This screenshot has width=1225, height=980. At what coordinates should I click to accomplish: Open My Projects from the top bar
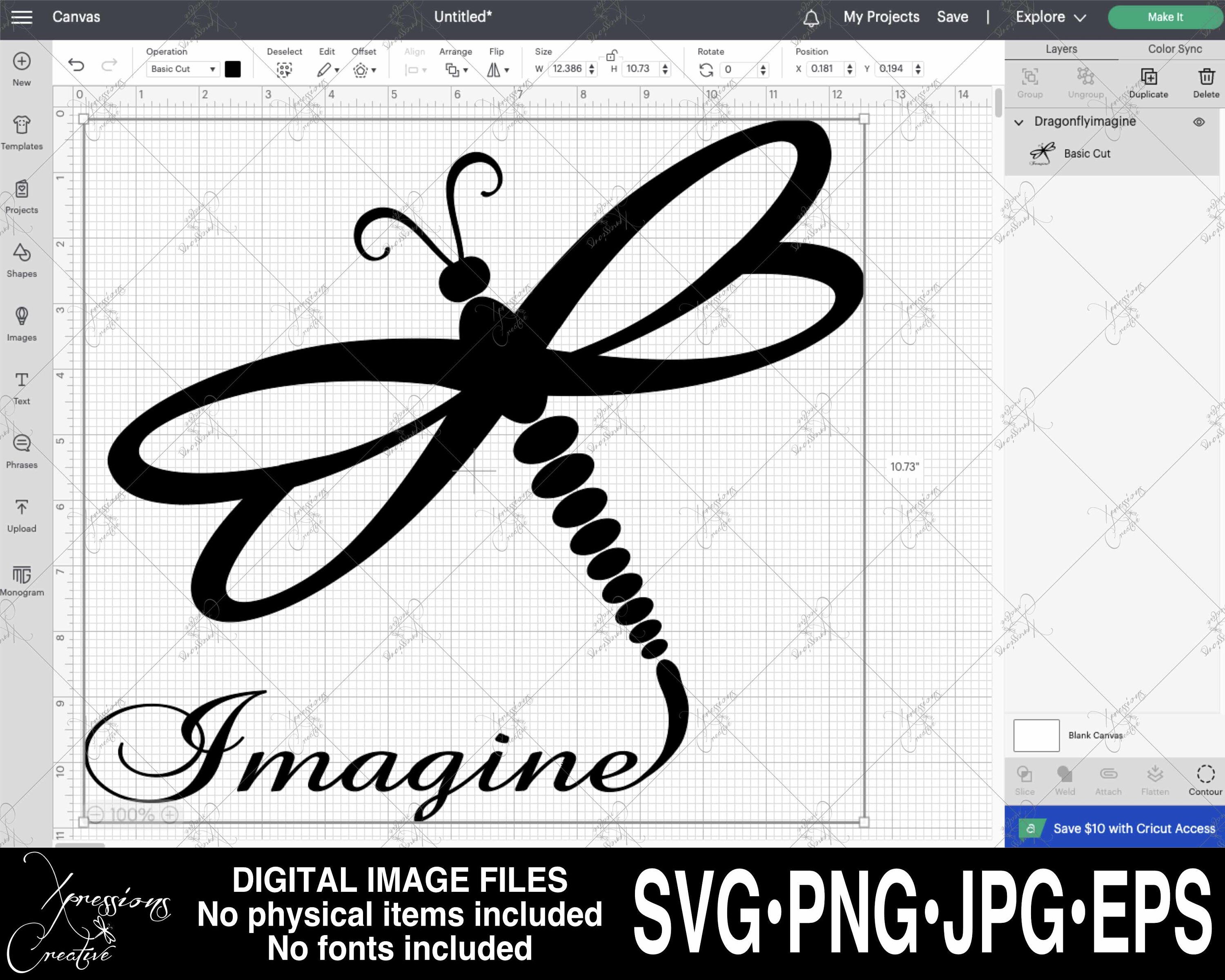(880, 16)
